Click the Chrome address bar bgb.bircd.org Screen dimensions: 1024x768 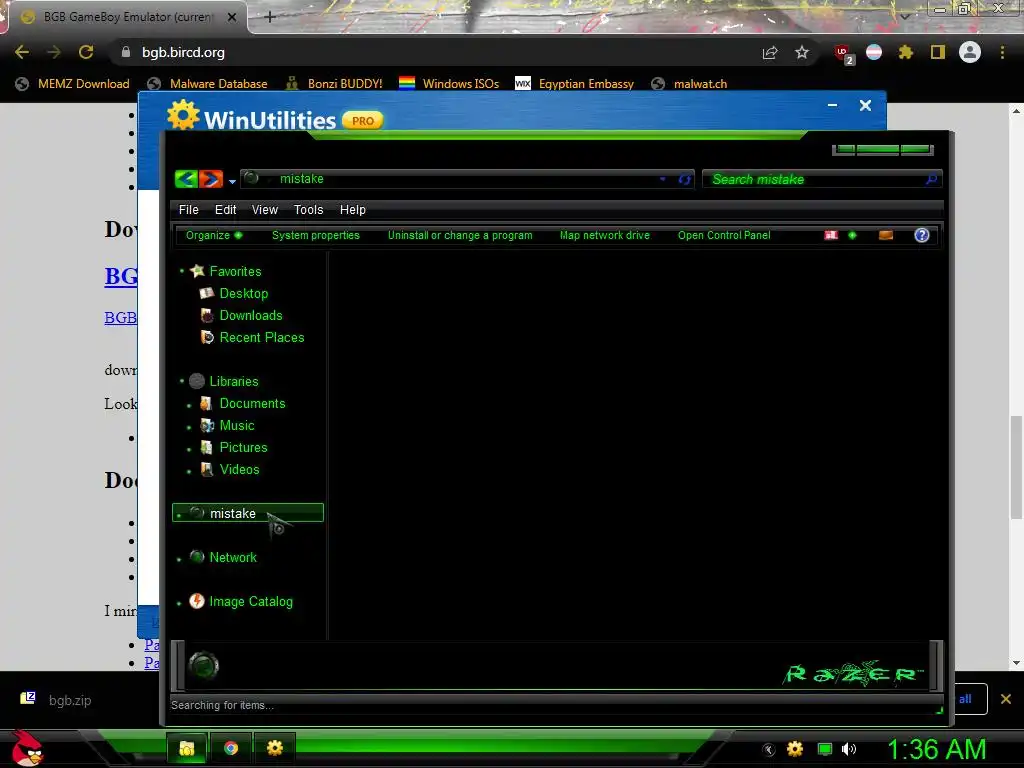(184, 52)
